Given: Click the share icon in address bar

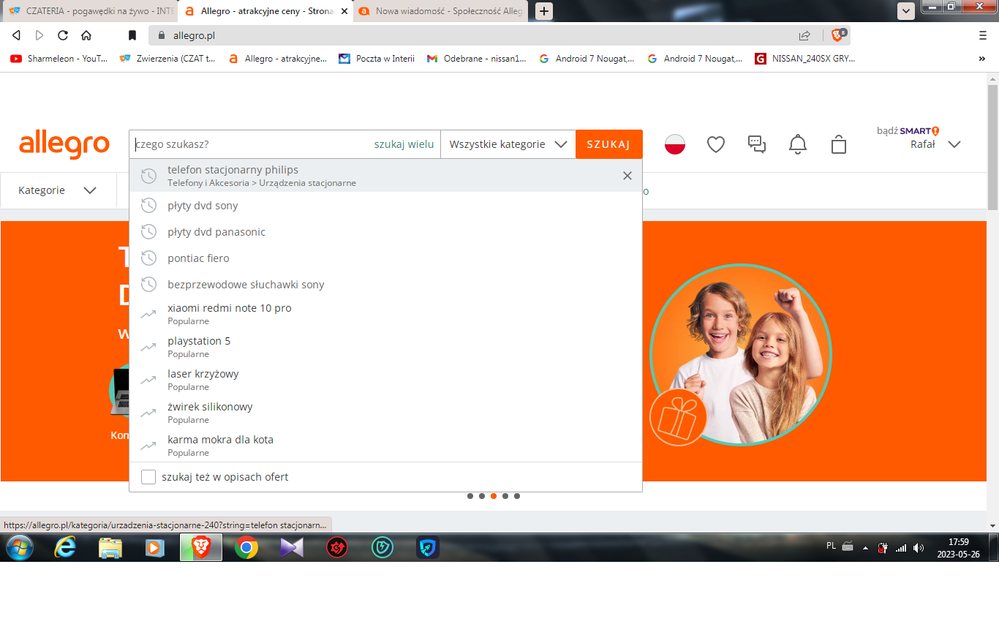Looking at the screenshot, I should tap(804, 35).
